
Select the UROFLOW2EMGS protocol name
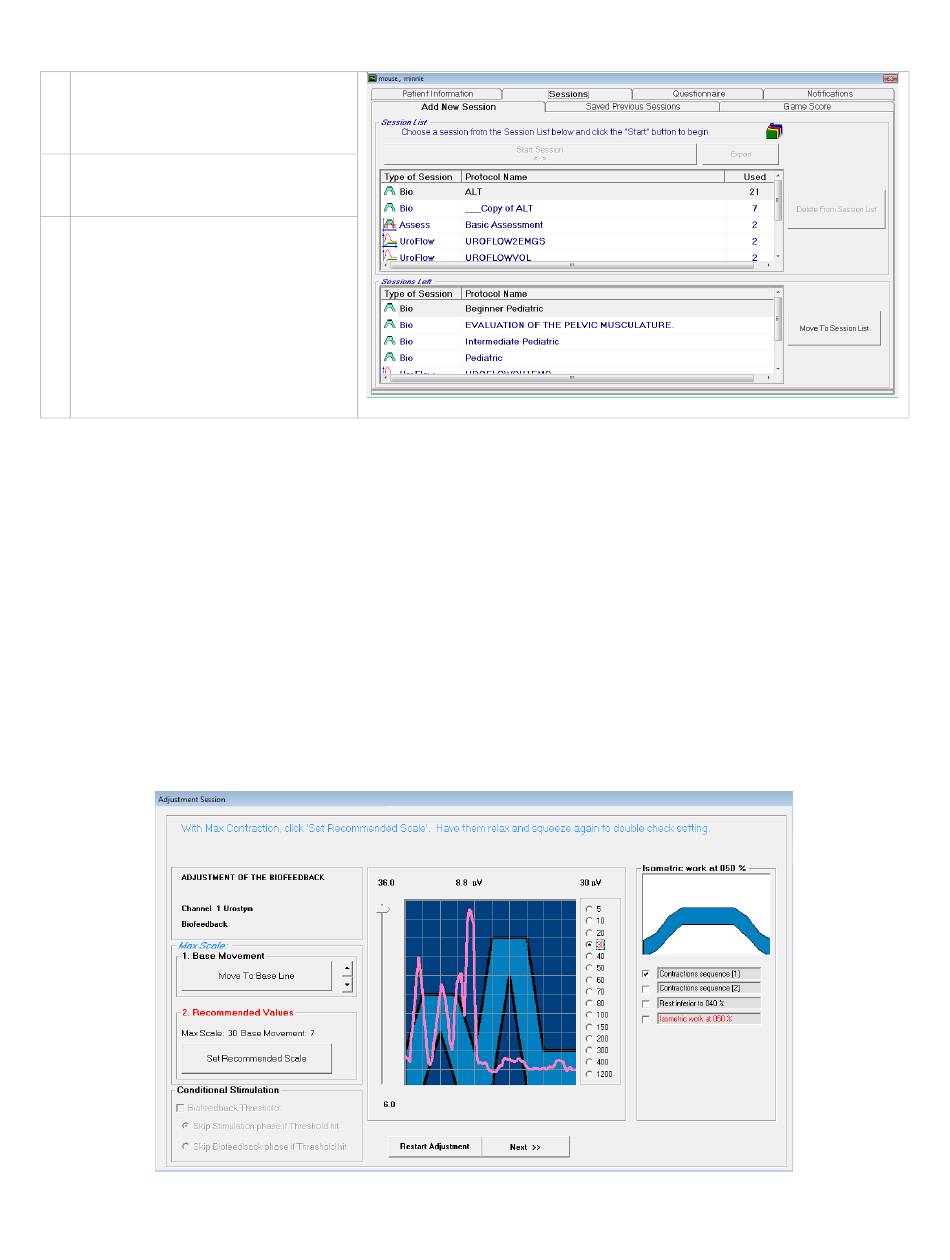[x=505, y=242]
